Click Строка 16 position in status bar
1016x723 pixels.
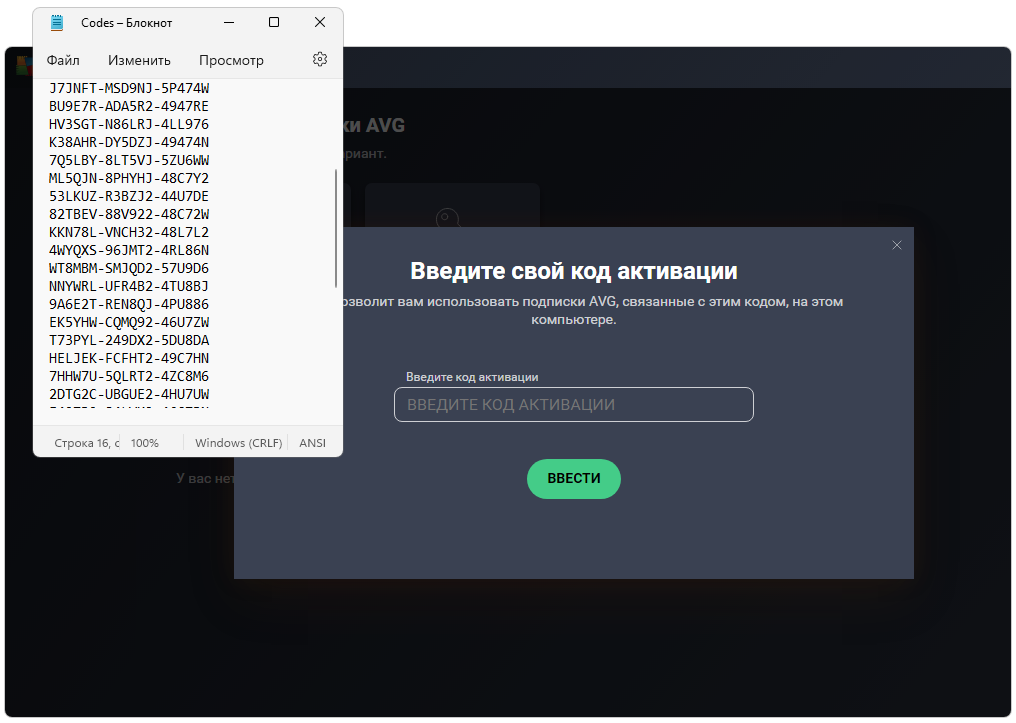pyautogui.click(x=87, y=443)
